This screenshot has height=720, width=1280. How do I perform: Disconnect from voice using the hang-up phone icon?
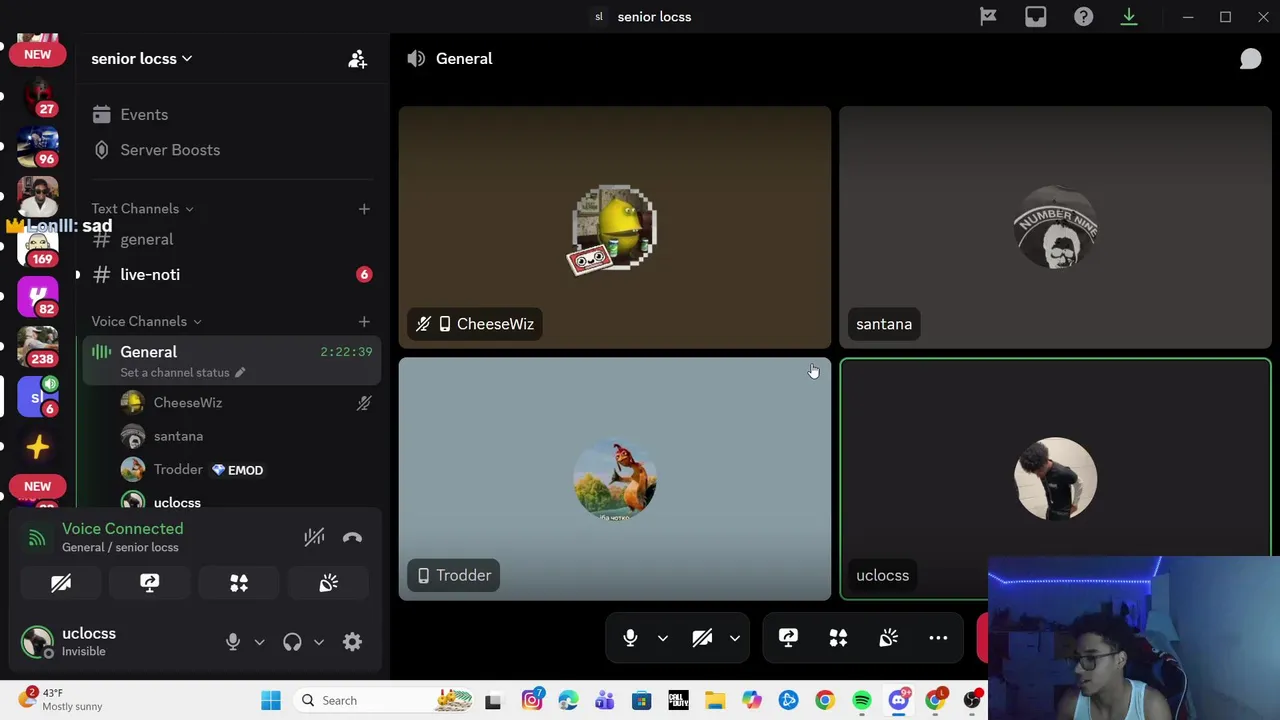pos(352,537)
